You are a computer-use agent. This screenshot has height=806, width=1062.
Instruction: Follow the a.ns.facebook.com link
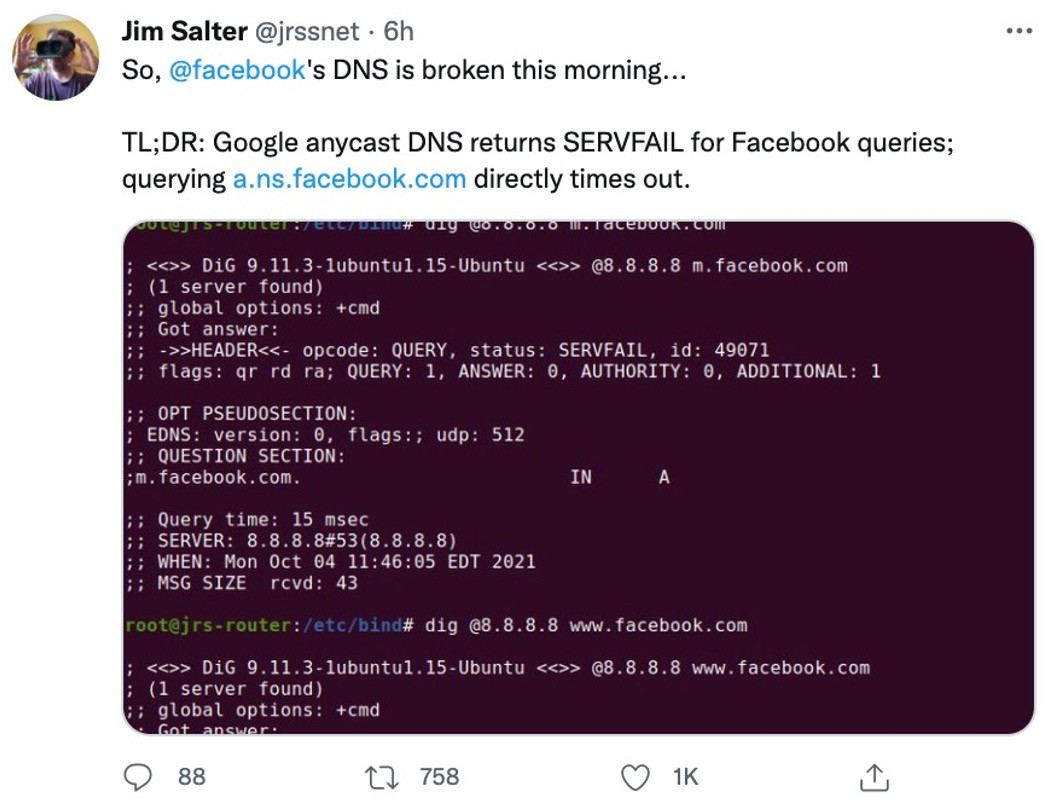349,179
